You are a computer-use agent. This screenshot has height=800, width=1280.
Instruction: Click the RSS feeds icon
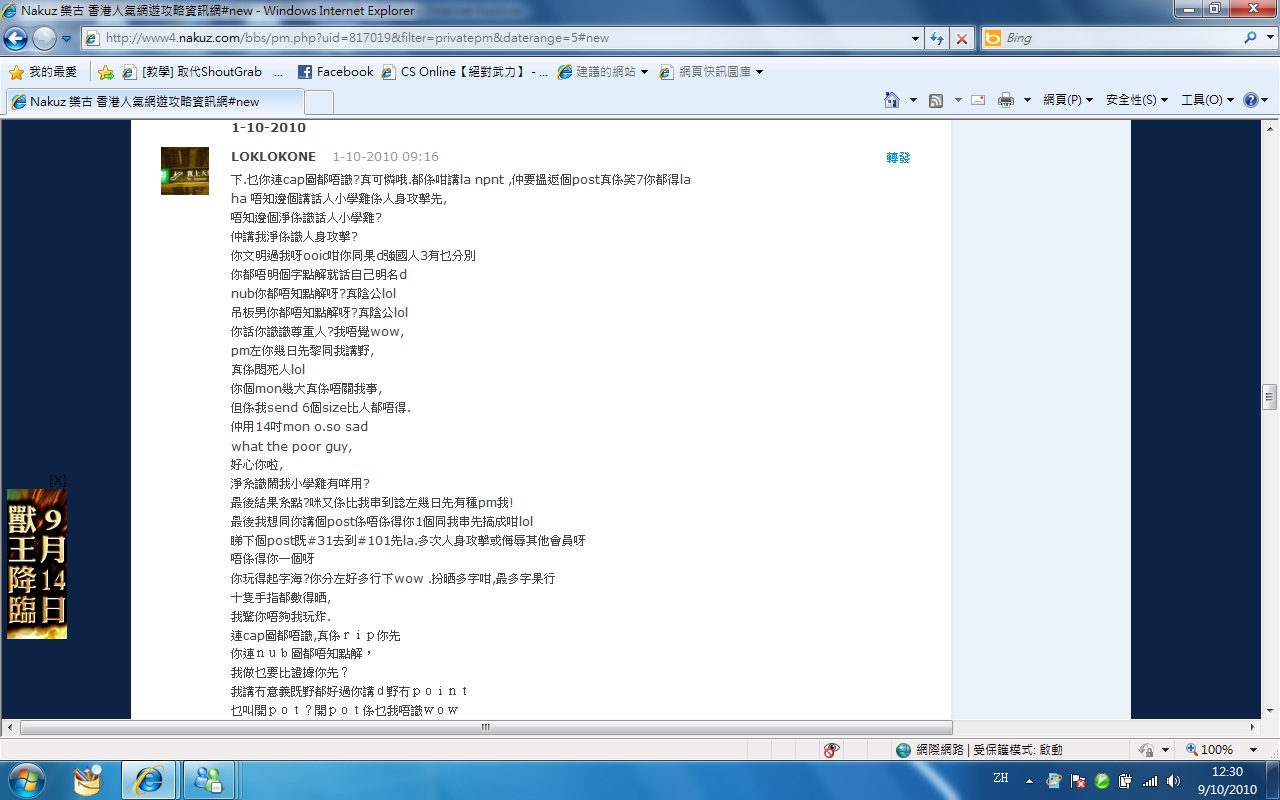[936, 100]
